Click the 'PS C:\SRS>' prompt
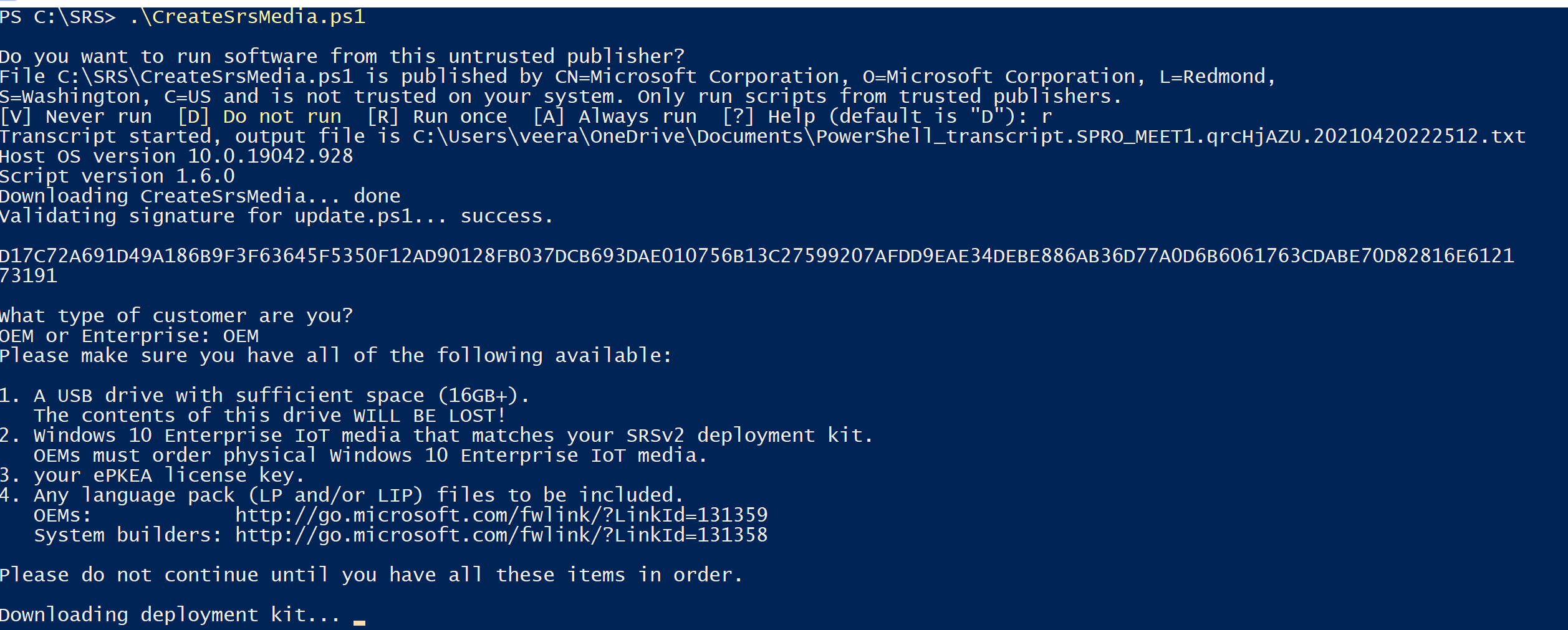This screenshot has height=630, width=1568. [x=57, y=17]
